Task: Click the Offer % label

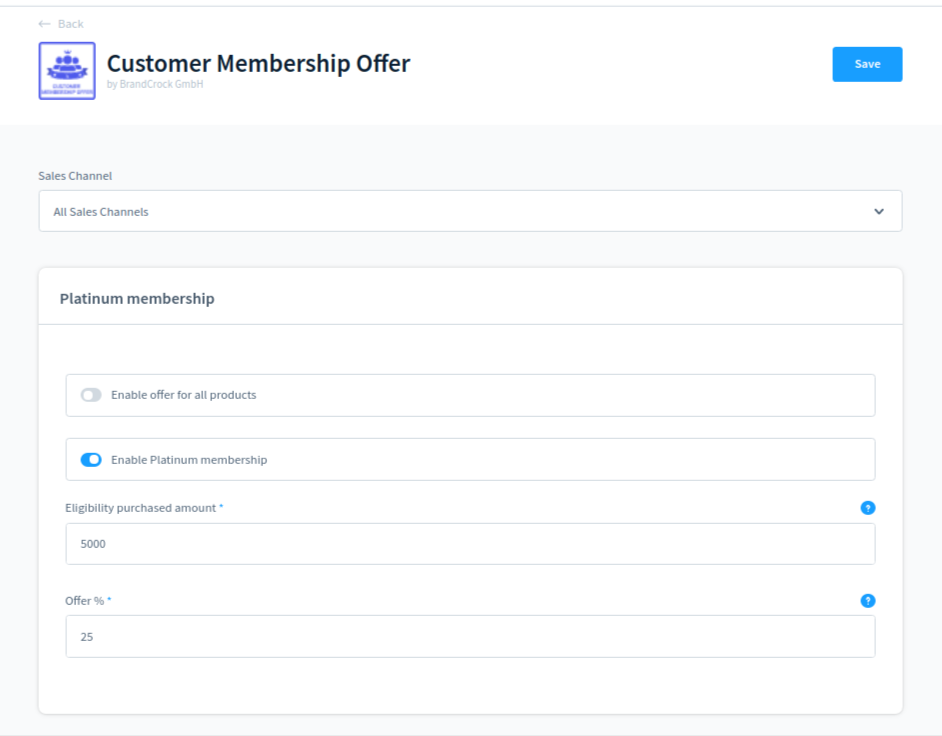Action: point(85,601)
